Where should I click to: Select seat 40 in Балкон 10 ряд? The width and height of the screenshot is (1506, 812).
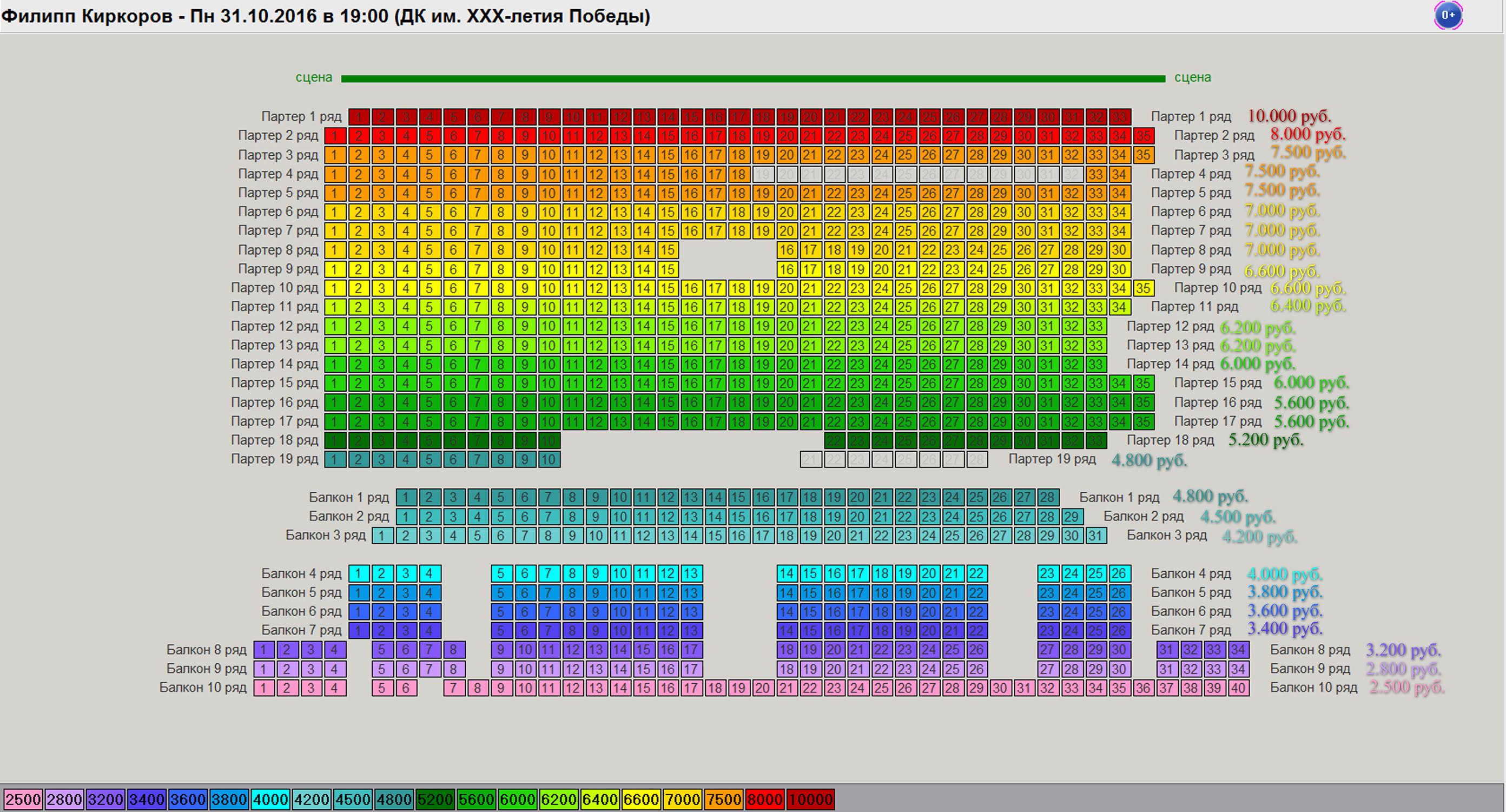pos(1238,688)
